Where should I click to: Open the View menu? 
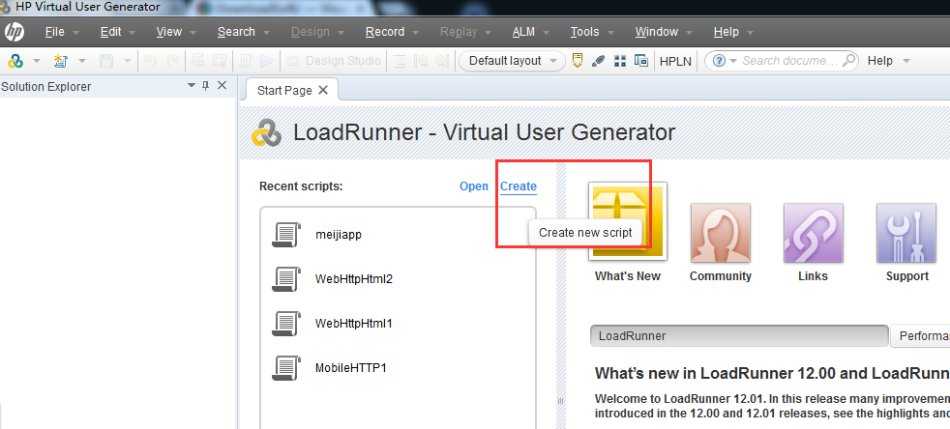pos(169,32)
